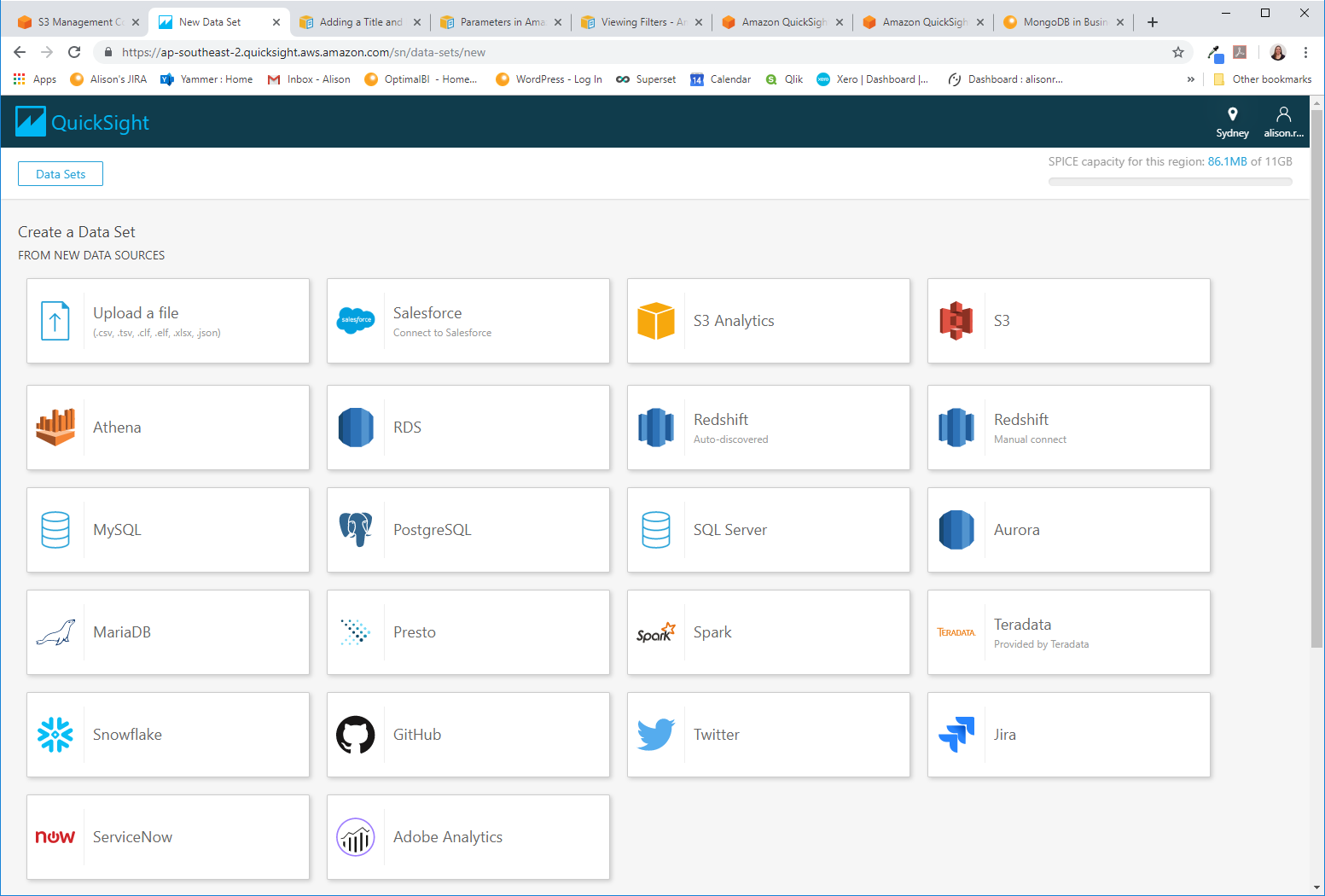Expand the hidden bookmarks chevron
The height and width of the screenshot is (896, 1325).
[1191, 79]
